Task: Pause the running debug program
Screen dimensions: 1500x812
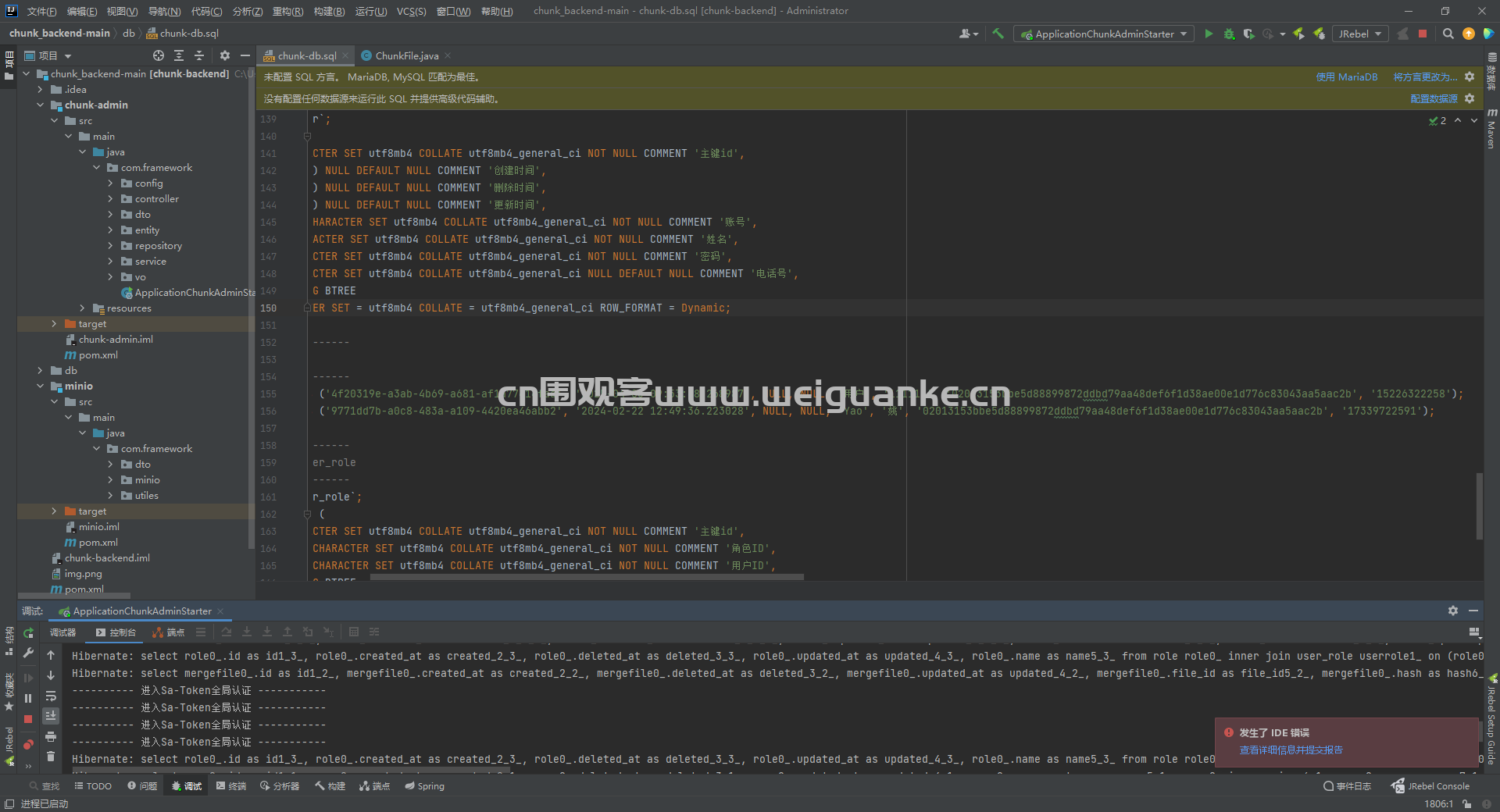Action: click(x=28, y=698)
